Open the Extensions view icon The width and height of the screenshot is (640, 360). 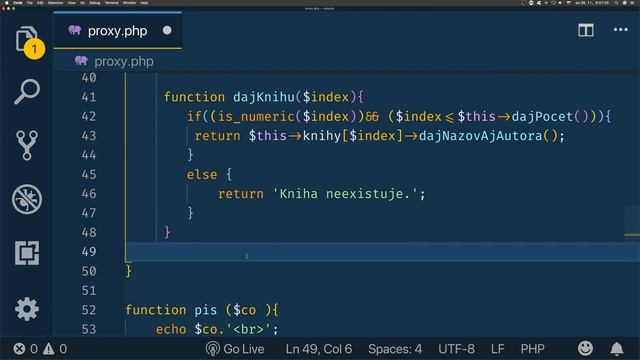coord(27,253)
